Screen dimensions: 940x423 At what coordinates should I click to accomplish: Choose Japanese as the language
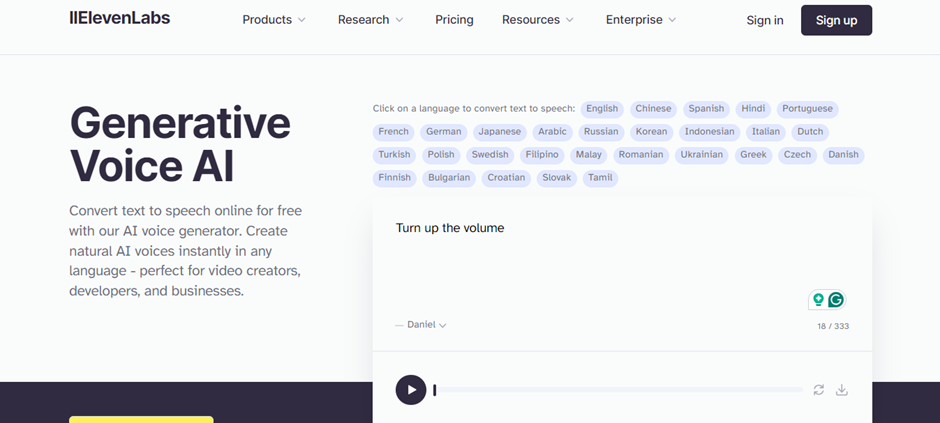[499, 132]
